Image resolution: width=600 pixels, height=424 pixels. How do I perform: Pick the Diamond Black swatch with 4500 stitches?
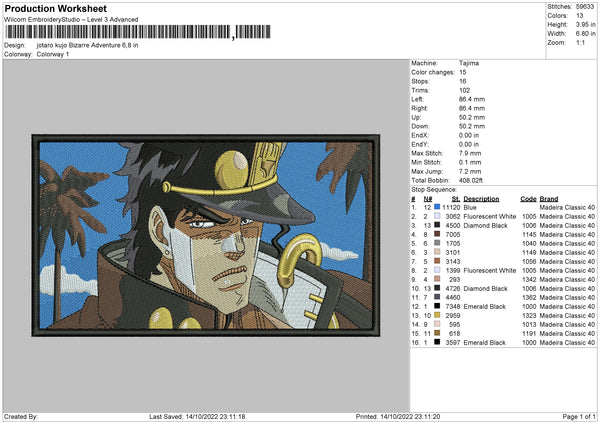tap(437, 225)
